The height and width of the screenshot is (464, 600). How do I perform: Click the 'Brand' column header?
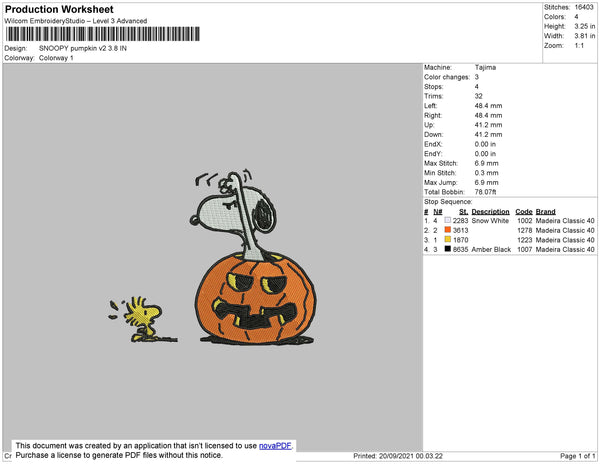coord(545,212)
